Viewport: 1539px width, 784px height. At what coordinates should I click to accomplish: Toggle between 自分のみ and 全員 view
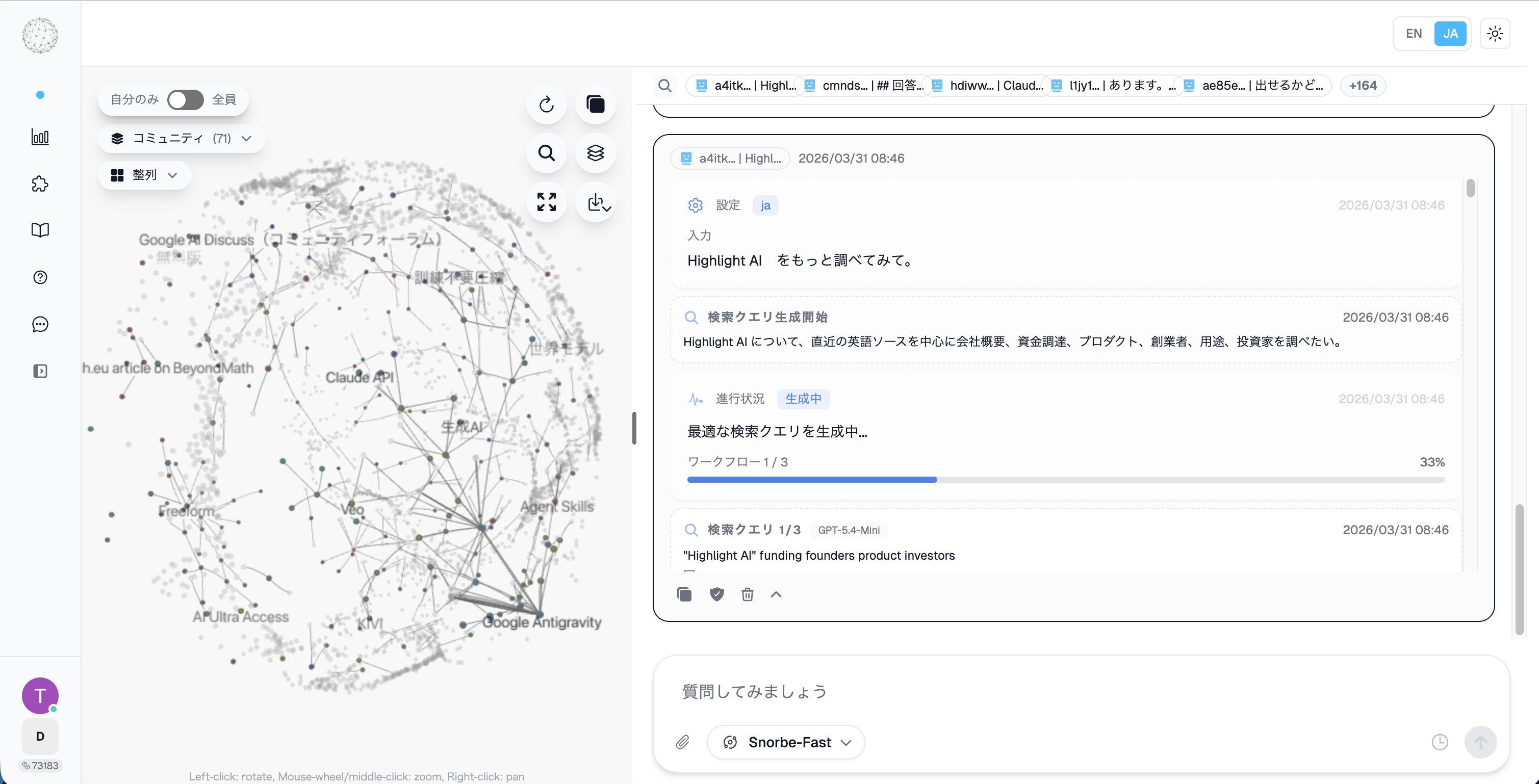pyautogui.click(x=185, y=100)
